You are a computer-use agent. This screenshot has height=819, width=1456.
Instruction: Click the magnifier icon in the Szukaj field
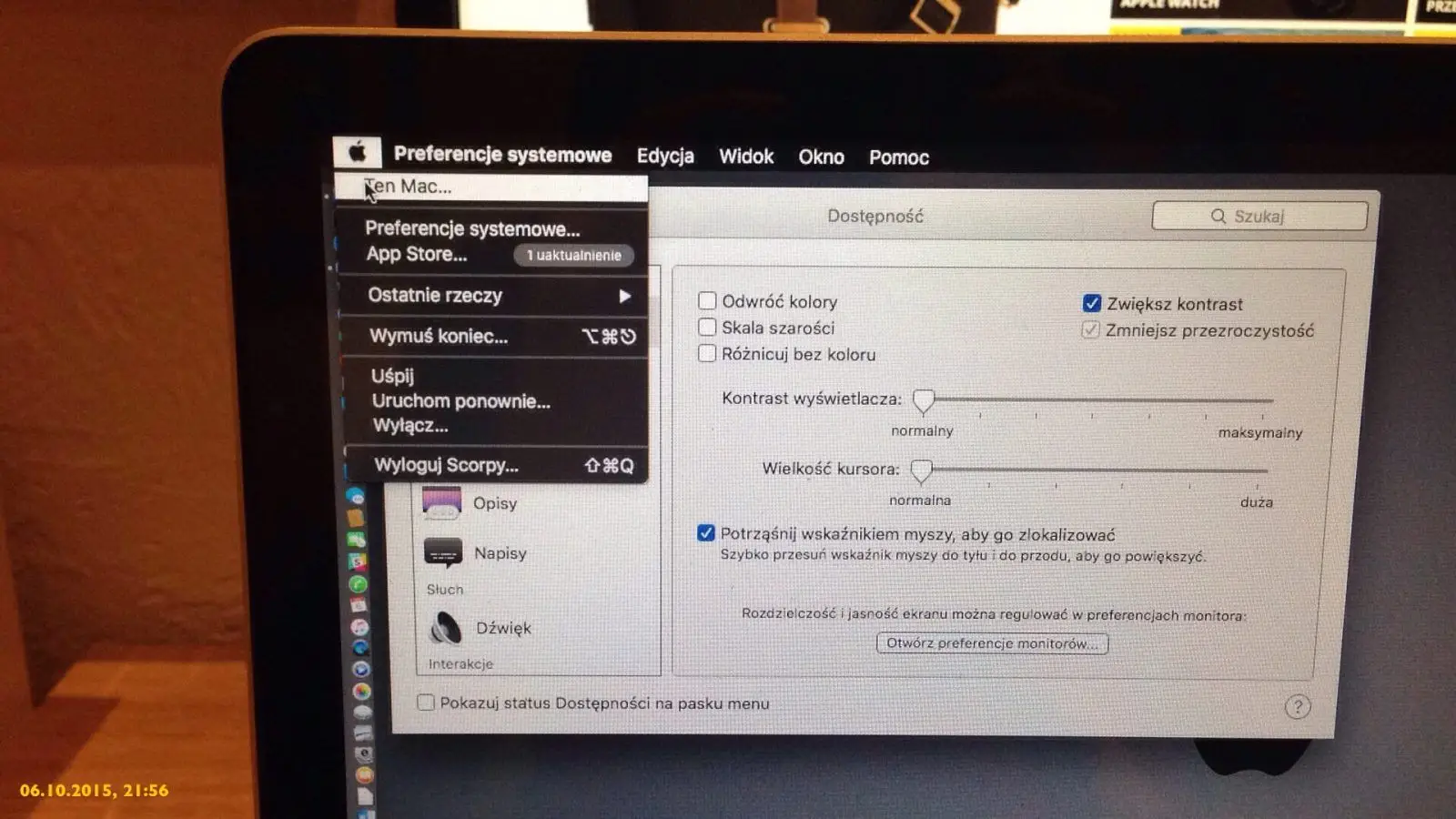[1218, 216]
